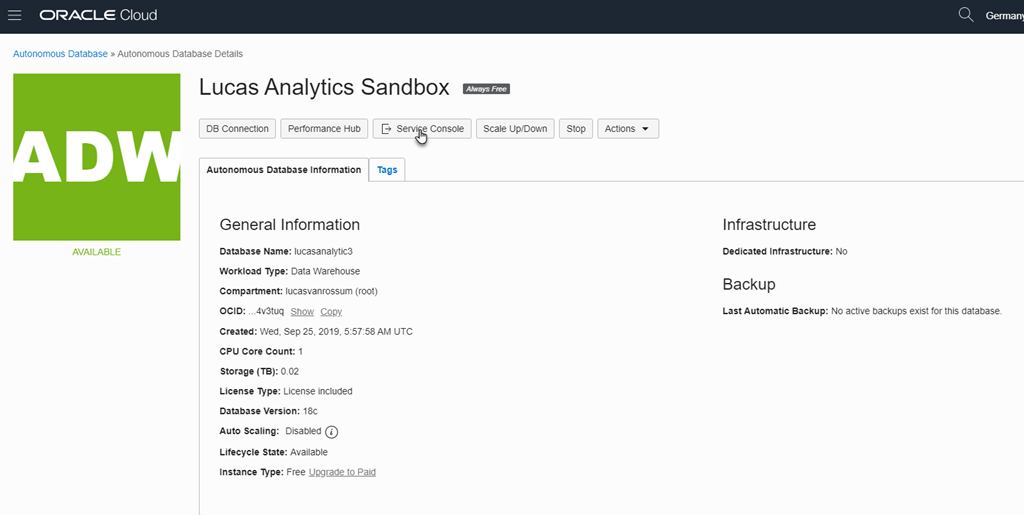Viewport: 1024px width, 515px height.
Task: Open the hamburger navigation menu
Action: [x=15, y=15]
